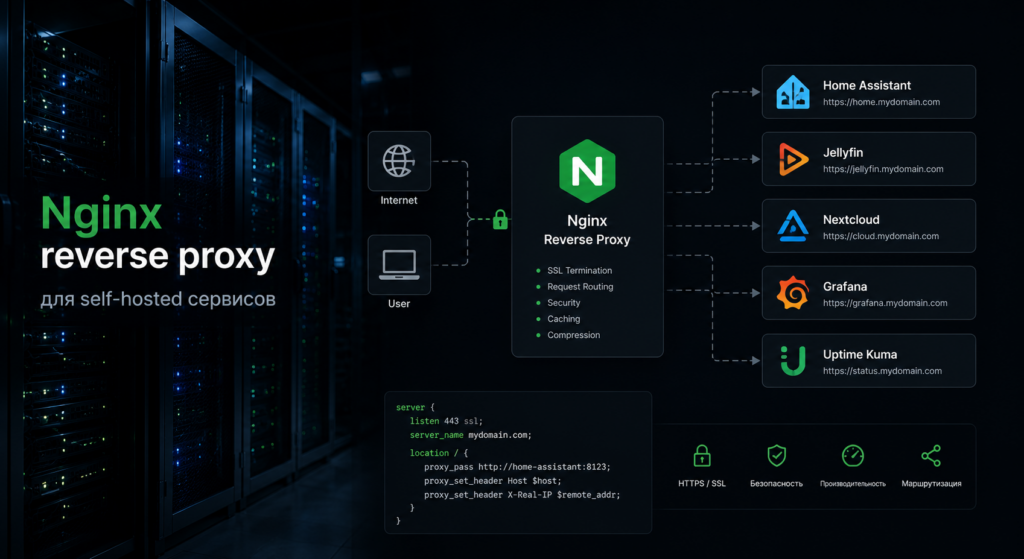Click the shield checkmark Безопасность icon
This screenshot has width=1024, height=559.
776,455
